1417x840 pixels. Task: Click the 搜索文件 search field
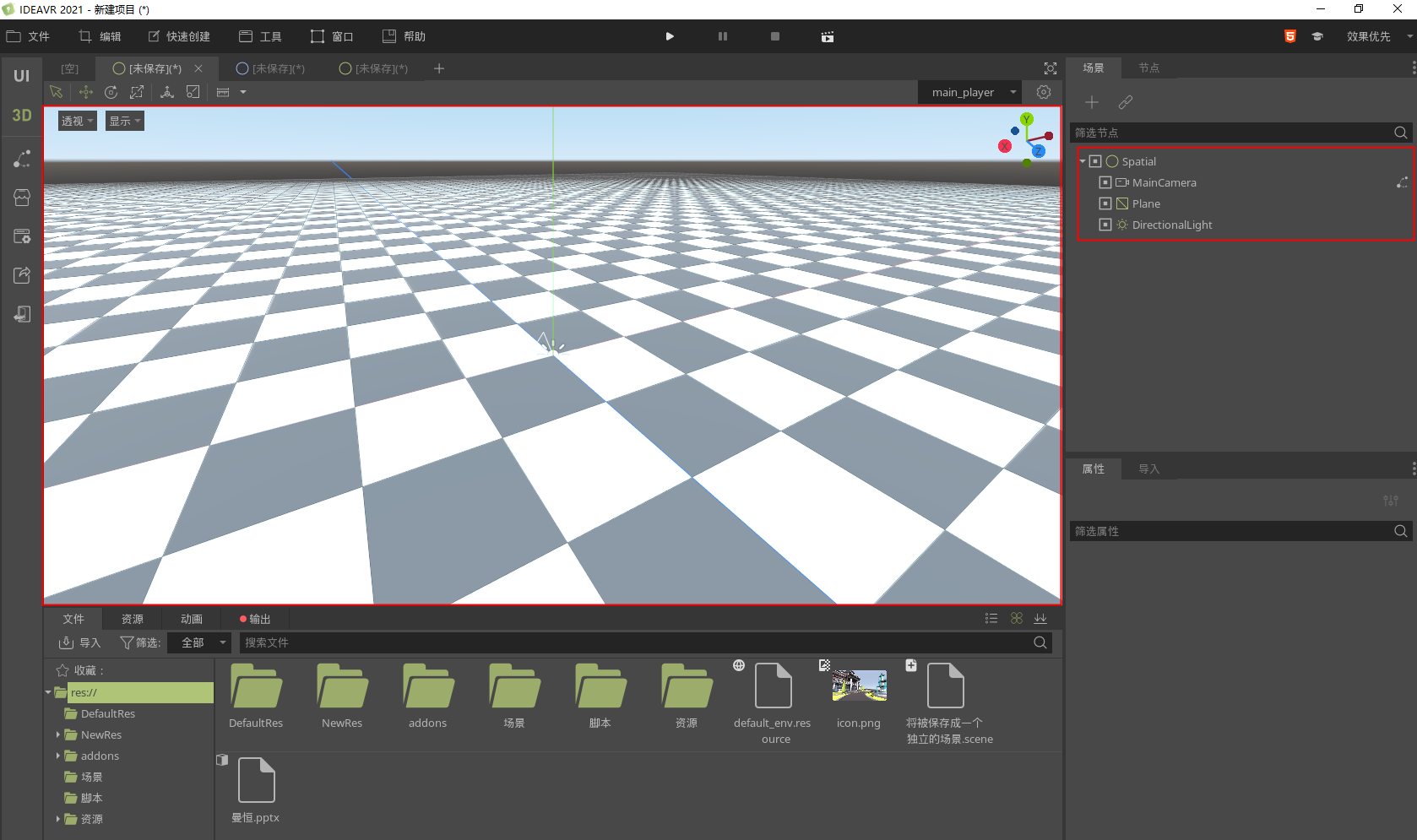pos(645,642)
